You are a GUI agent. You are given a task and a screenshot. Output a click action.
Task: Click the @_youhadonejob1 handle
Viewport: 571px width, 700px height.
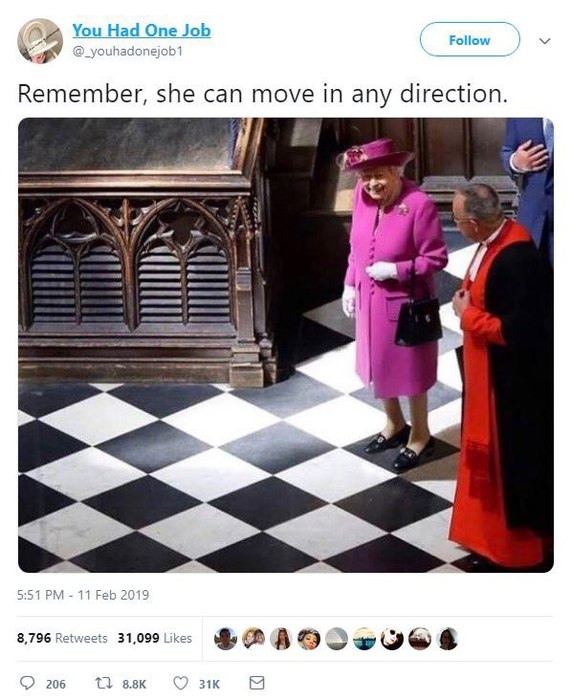click(128, 52)
